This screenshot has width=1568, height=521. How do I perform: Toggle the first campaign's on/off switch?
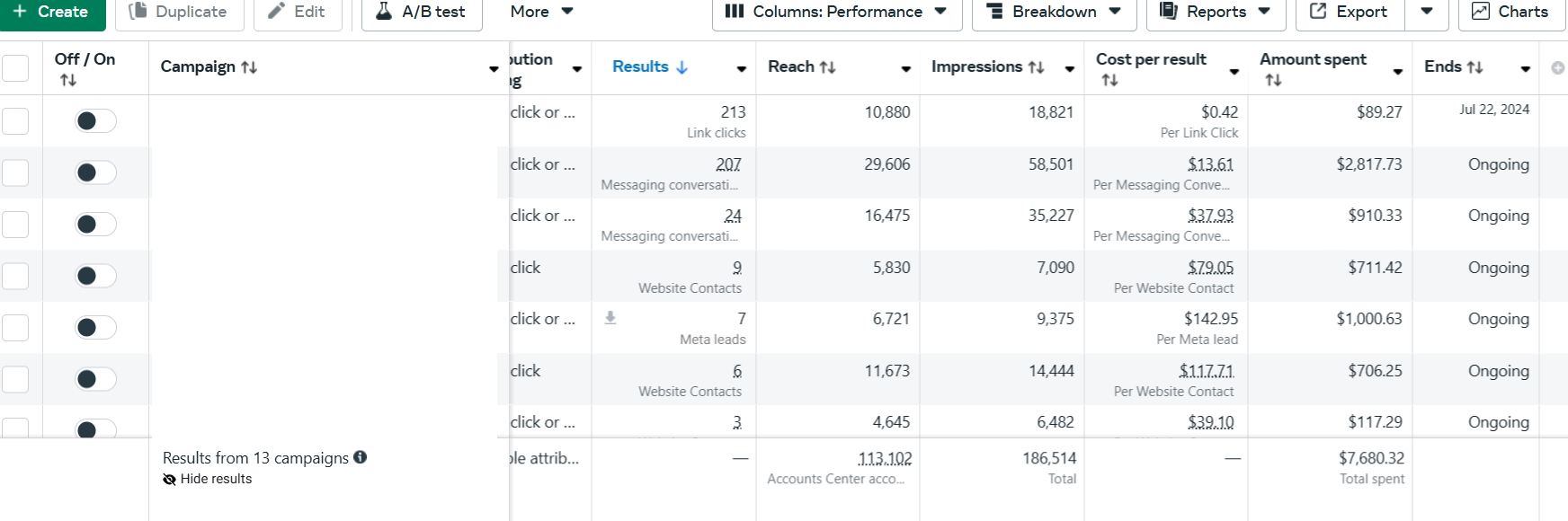[95, 121]
